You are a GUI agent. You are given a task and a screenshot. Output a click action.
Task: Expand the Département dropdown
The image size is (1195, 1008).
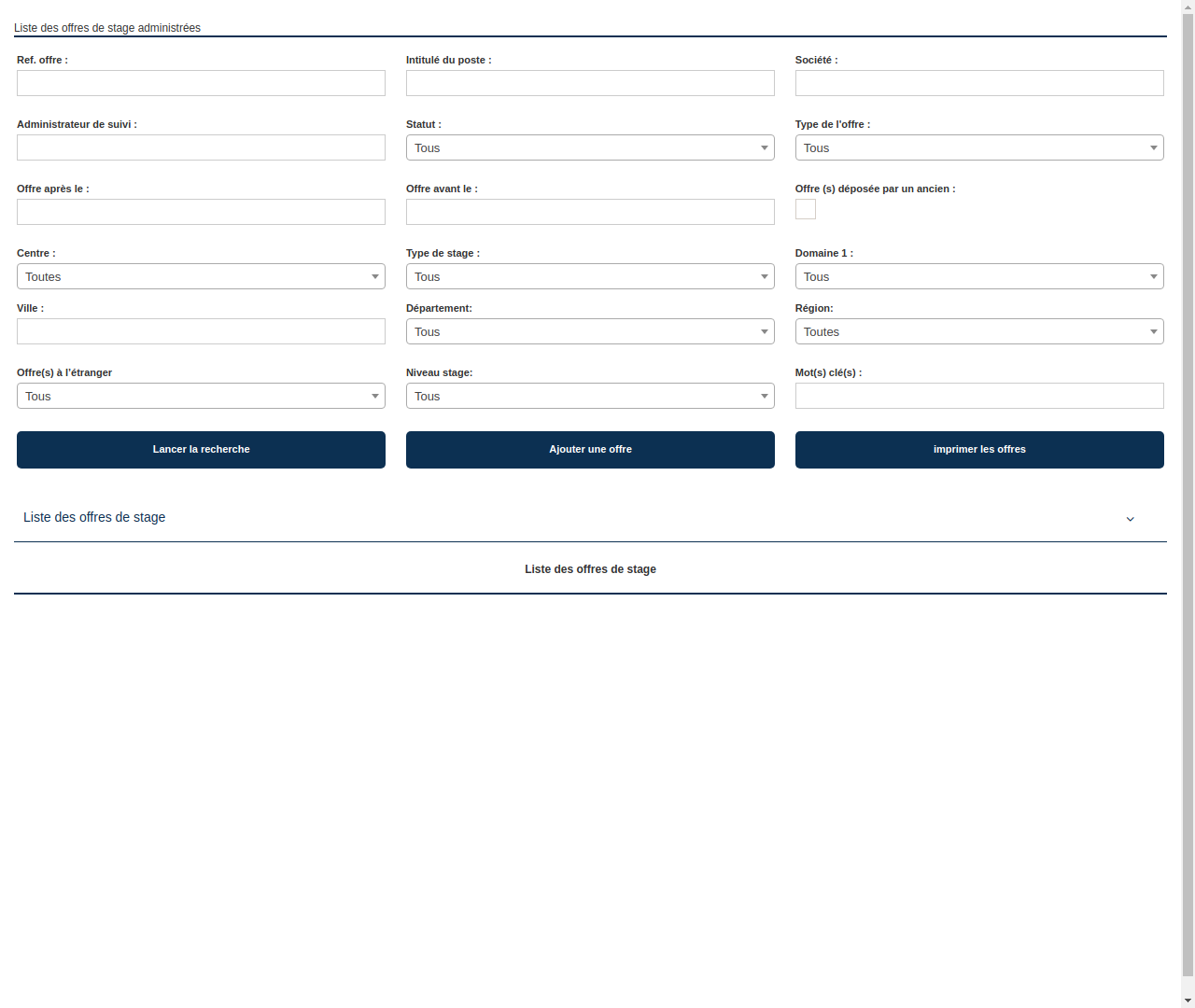(x=590, y=331)
